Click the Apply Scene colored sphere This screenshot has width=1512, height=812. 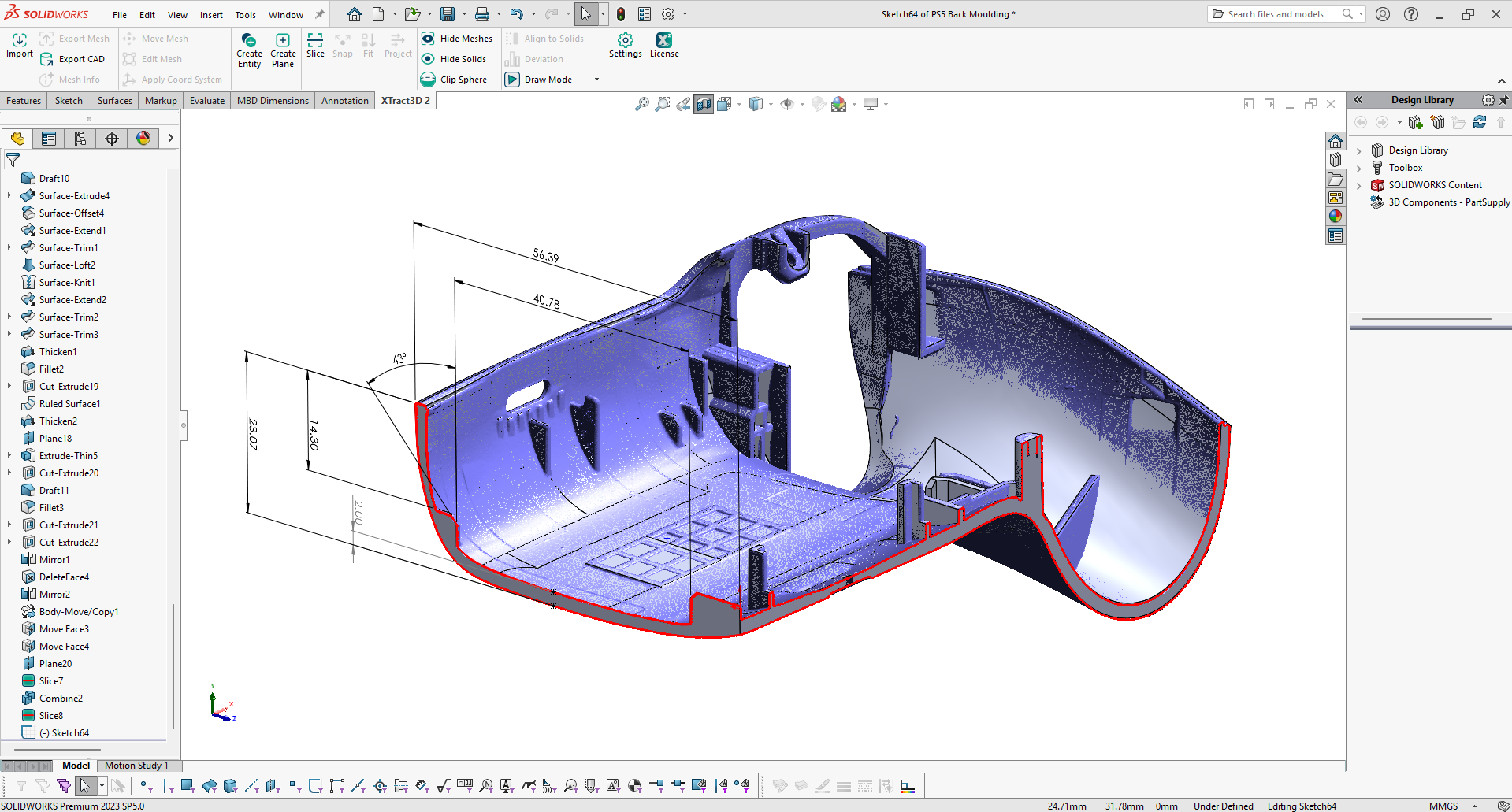838,103
